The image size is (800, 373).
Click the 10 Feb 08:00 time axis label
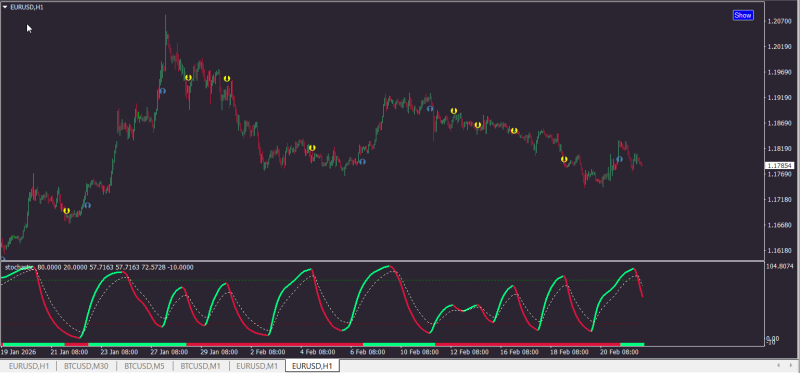click(x=418, y=352)
